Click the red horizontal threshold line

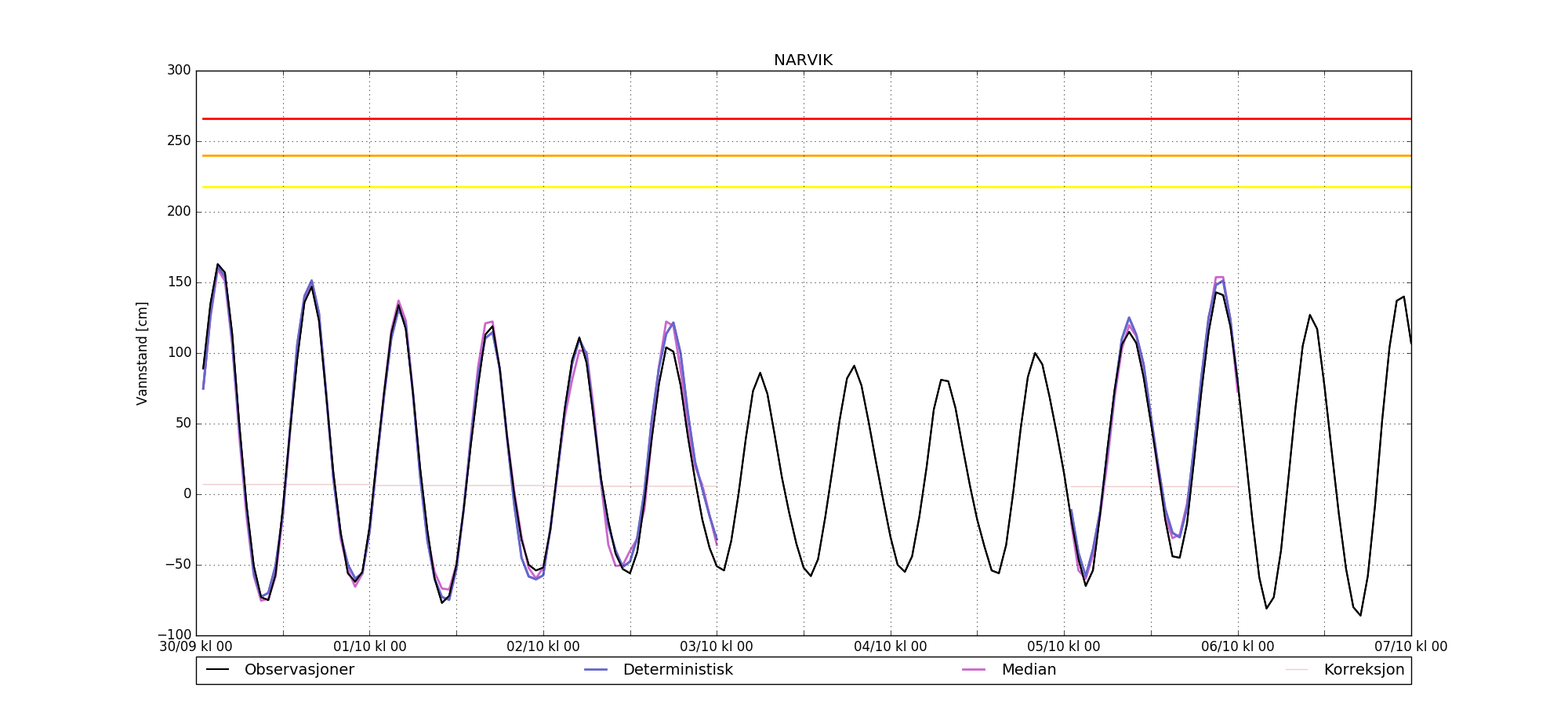pyautogui.click(x=803, y=119)
